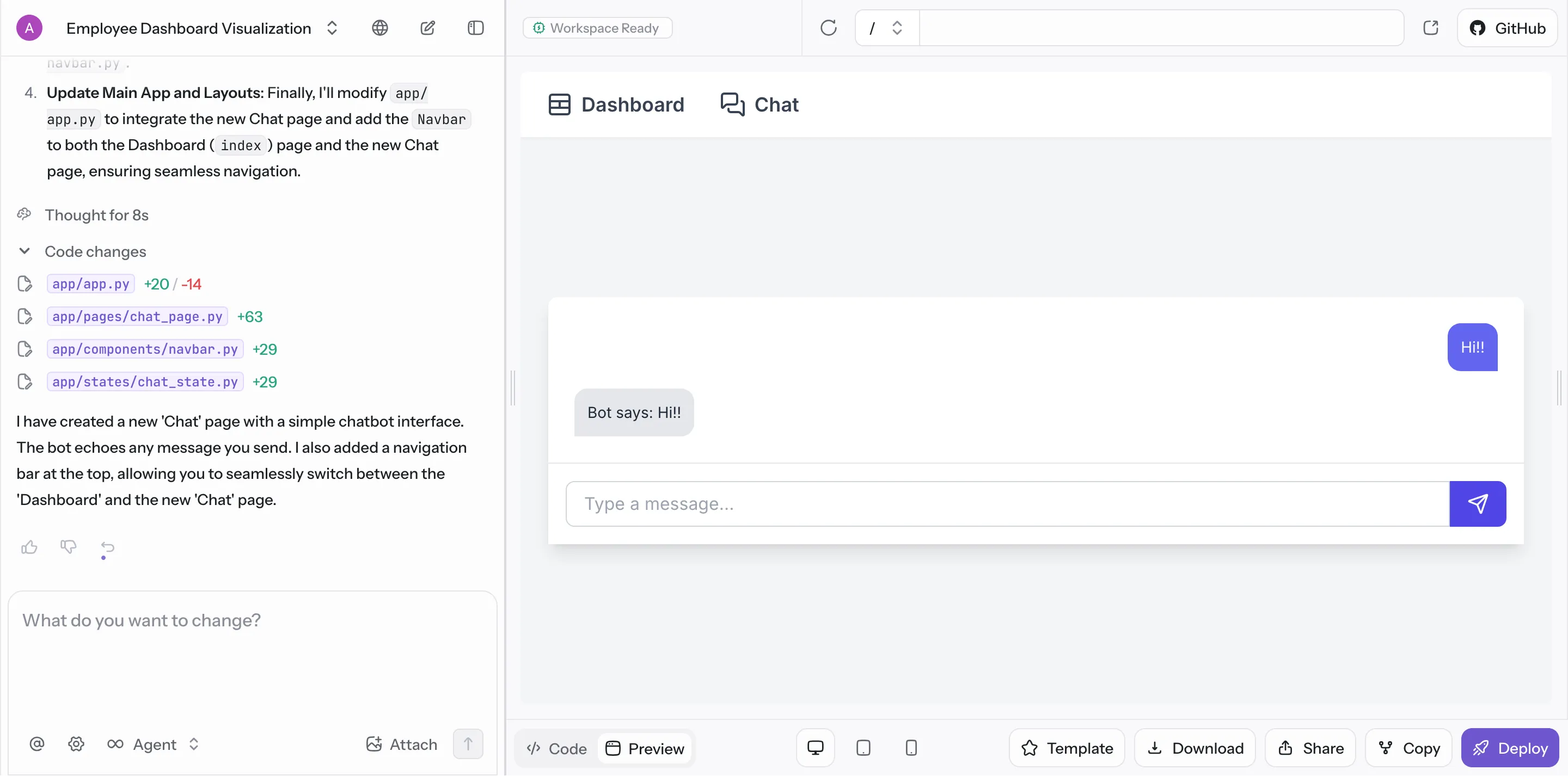Screen dimensions: 1568x776
Task: Click the globe icon in header
Action: coord(380,28)
